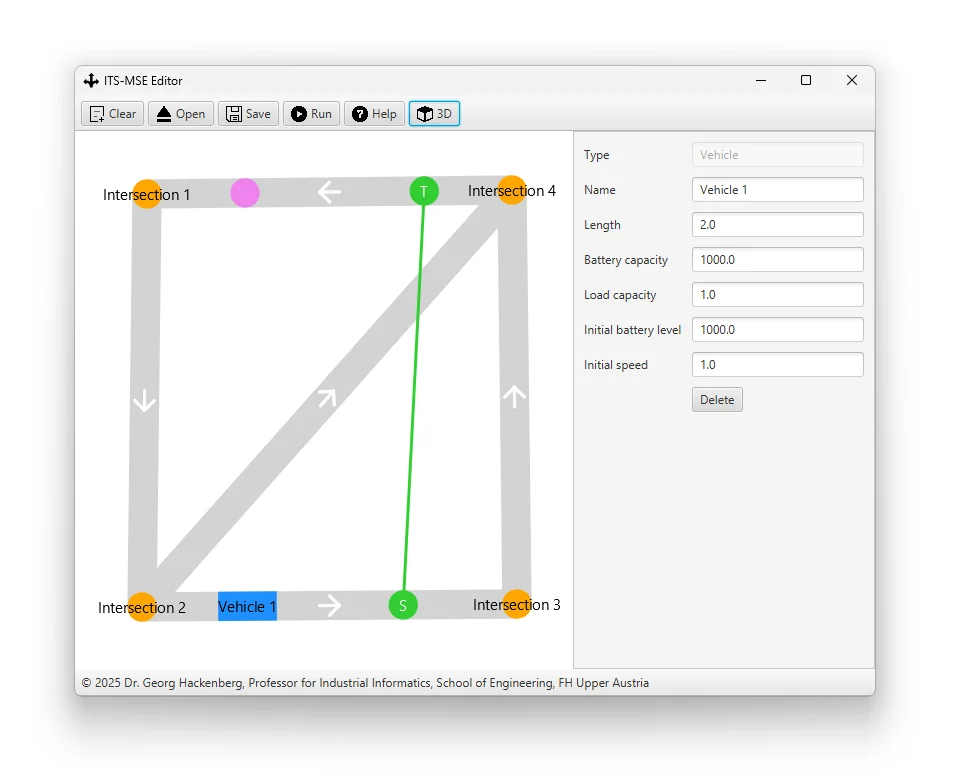The height and width of the screenshot is (782, 959).
Task: Click the right arrow on the bottom road
Action: (330, 606)
